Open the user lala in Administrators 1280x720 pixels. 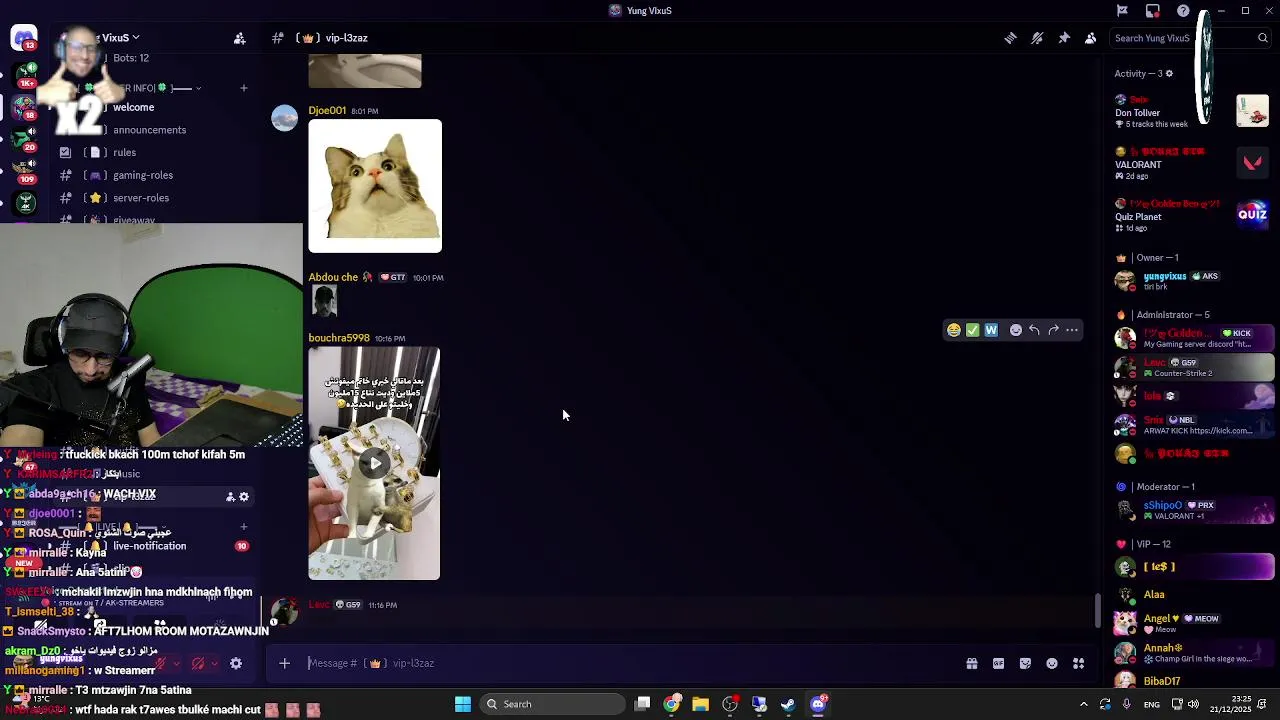click(x=1192, y=396)
